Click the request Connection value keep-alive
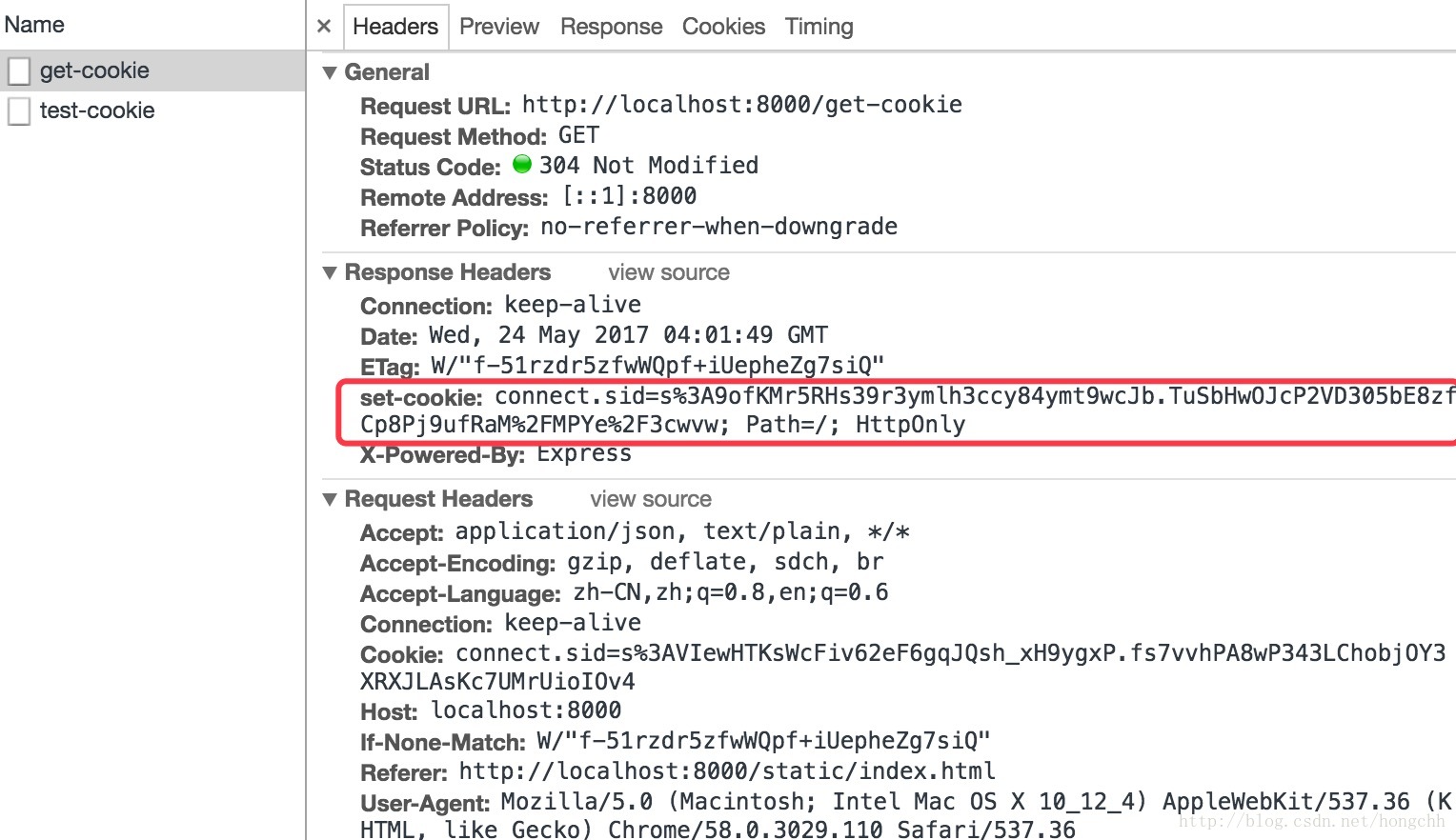The image size is (1456, 840). coord(573,623)
